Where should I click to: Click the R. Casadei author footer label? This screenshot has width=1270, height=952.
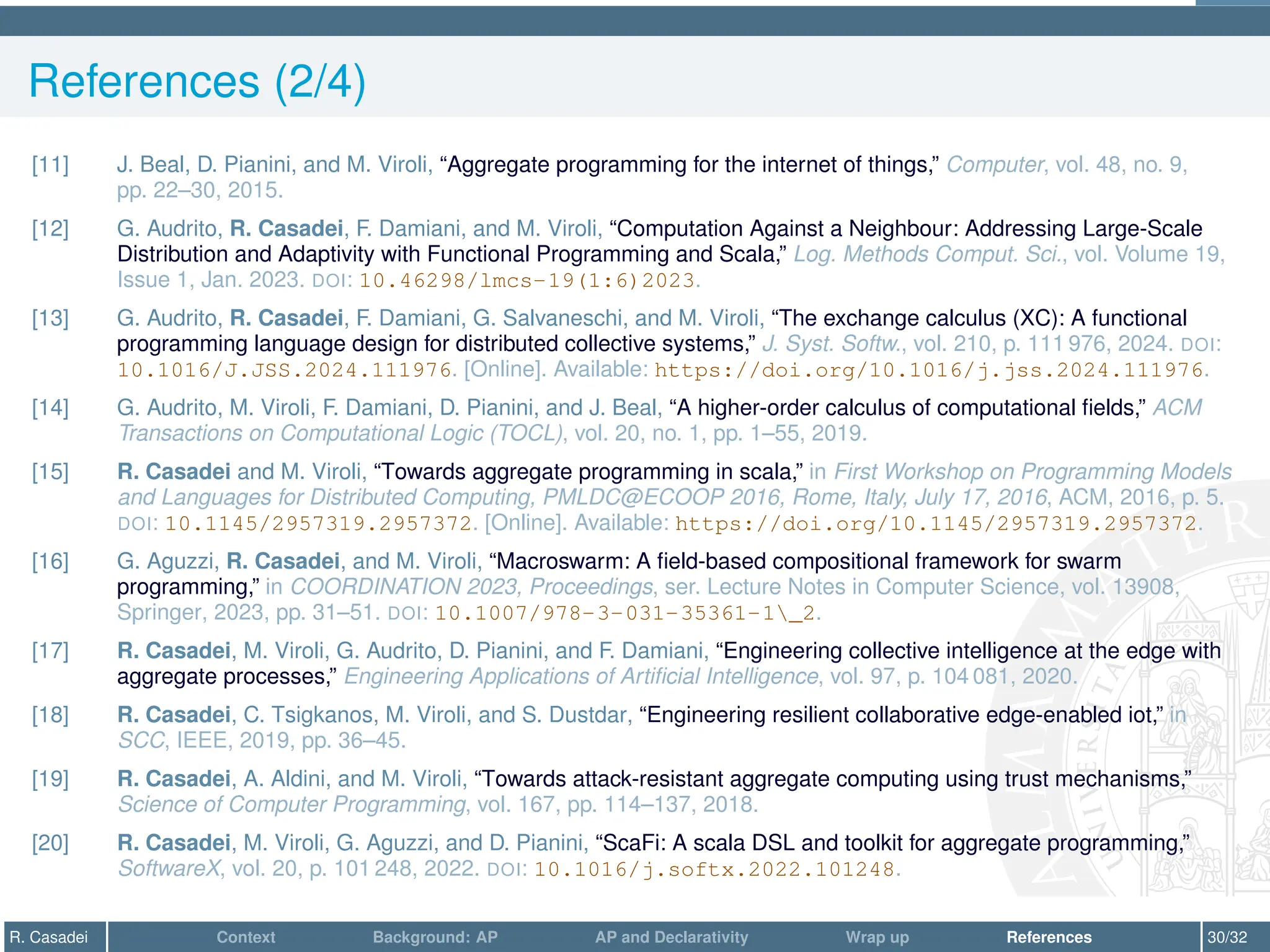(x=49, y=937)
